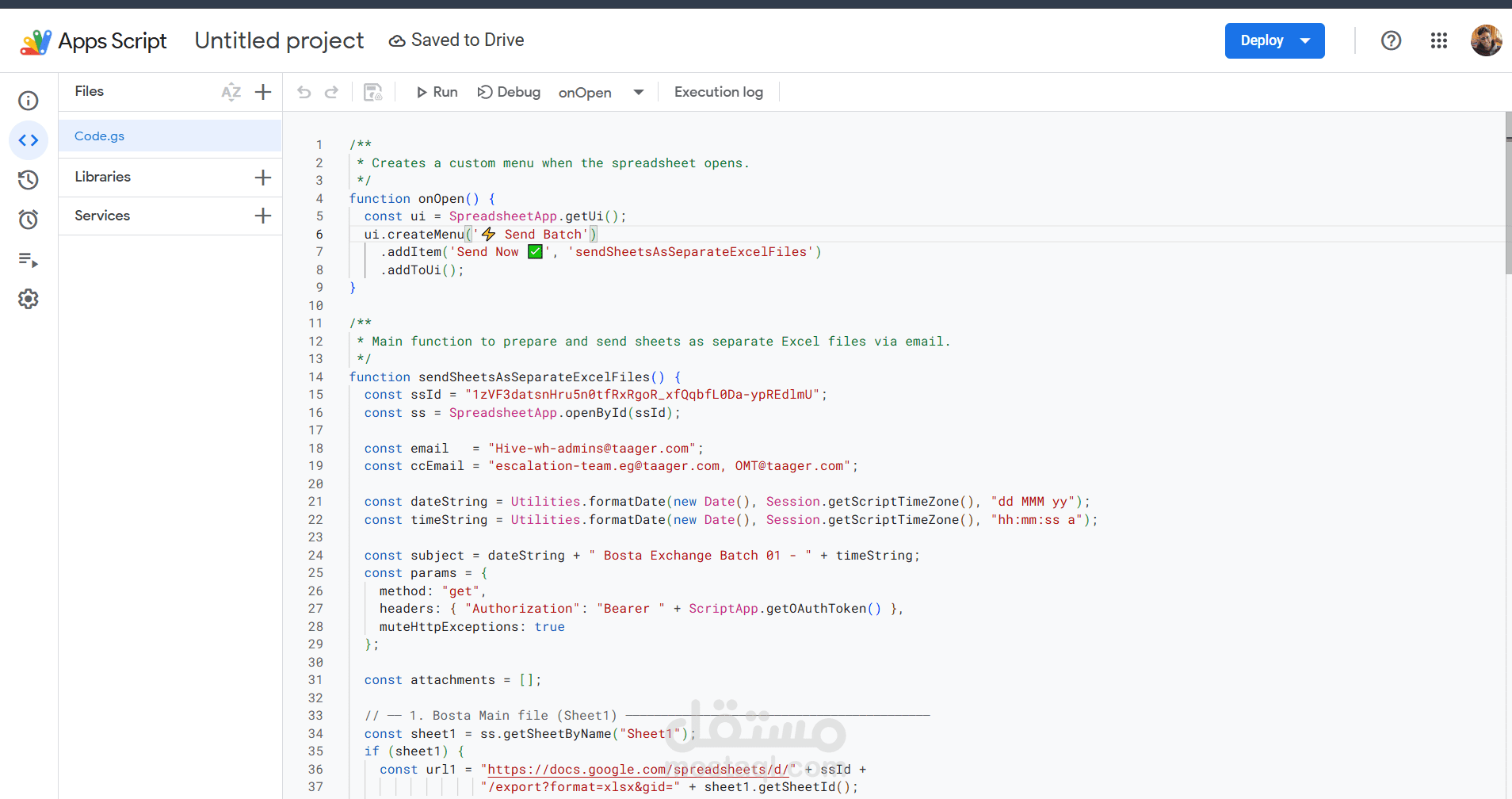Open the onOpen function selector dropdown
1512x799 pixels.
601,93
